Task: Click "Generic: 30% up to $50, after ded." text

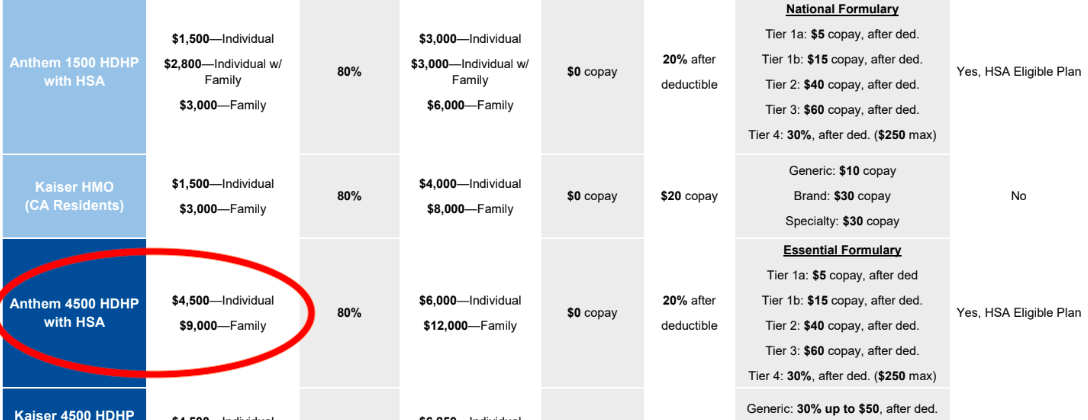Action: 842,408
